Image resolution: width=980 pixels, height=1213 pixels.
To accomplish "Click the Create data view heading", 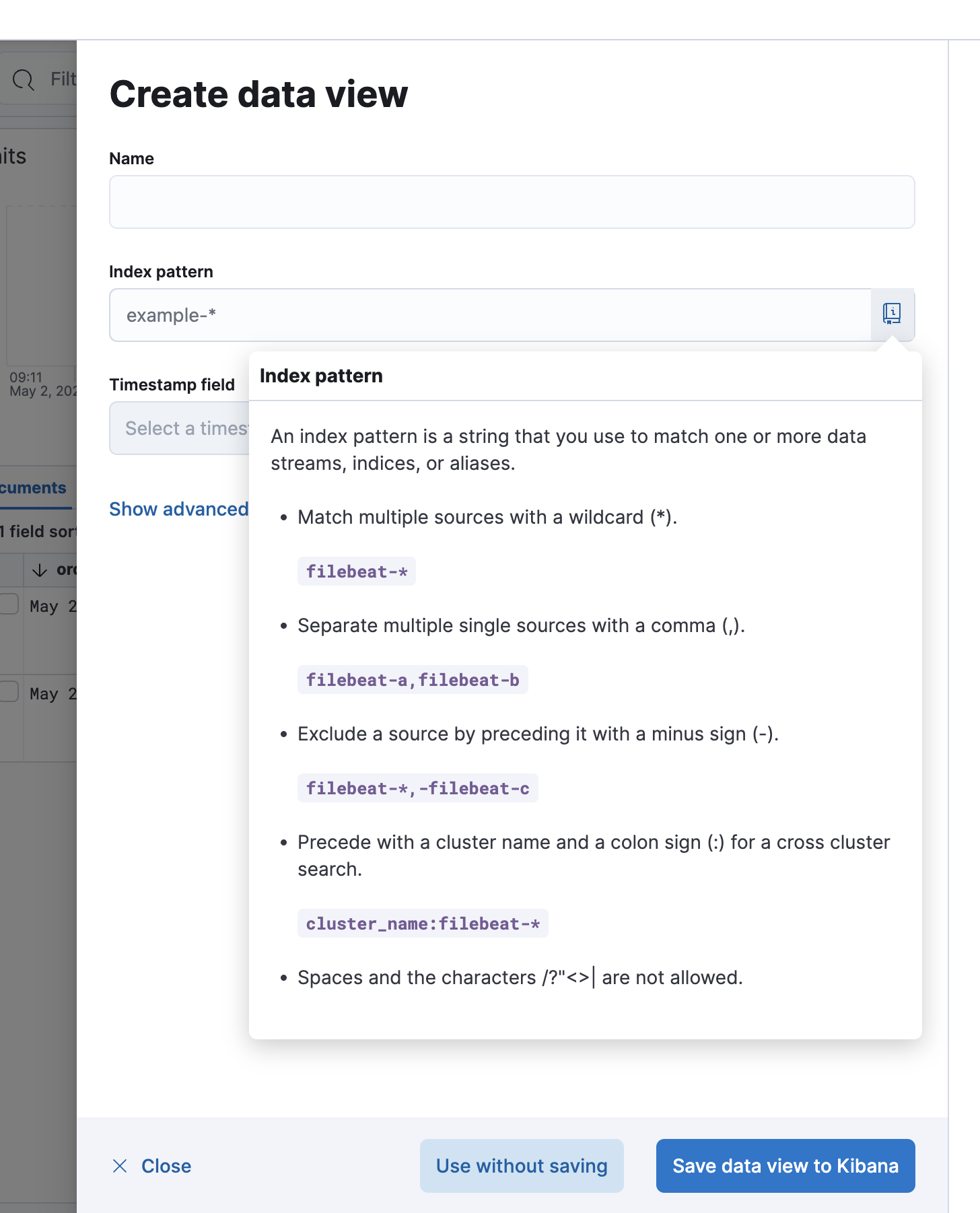I will tap(258, 94).
